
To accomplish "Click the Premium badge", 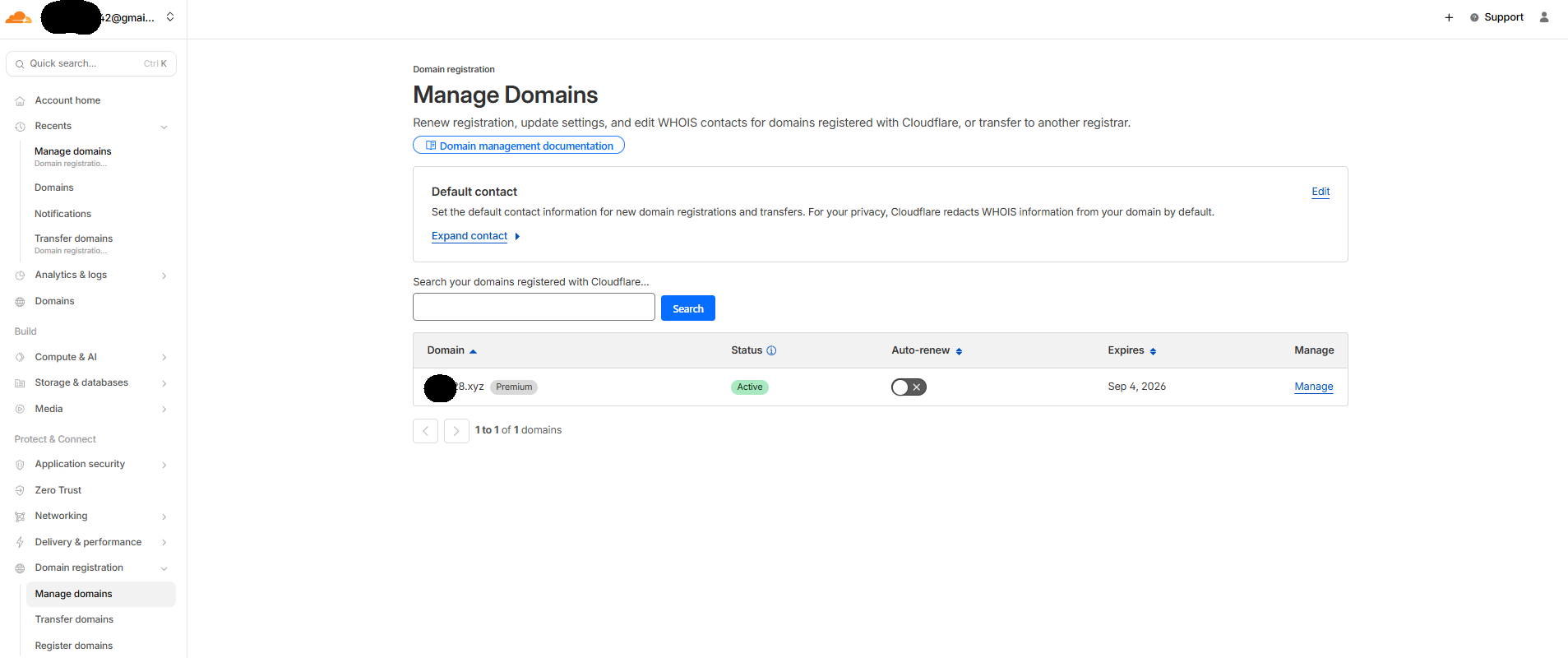I will (514, 387).
